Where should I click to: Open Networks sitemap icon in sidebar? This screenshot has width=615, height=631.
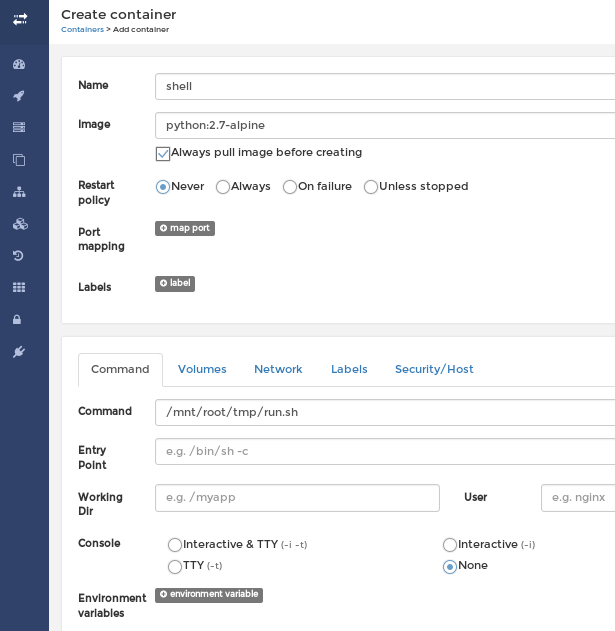(19, 192)
